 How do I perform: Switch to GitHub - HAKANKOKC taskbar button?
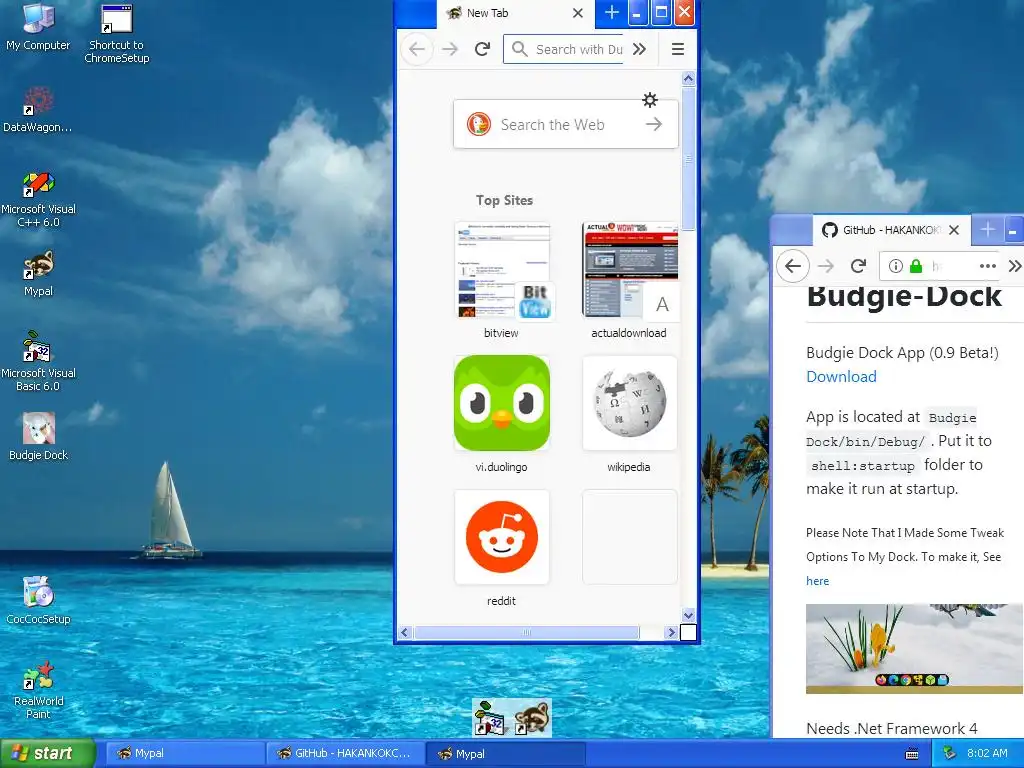coord(345,753)
